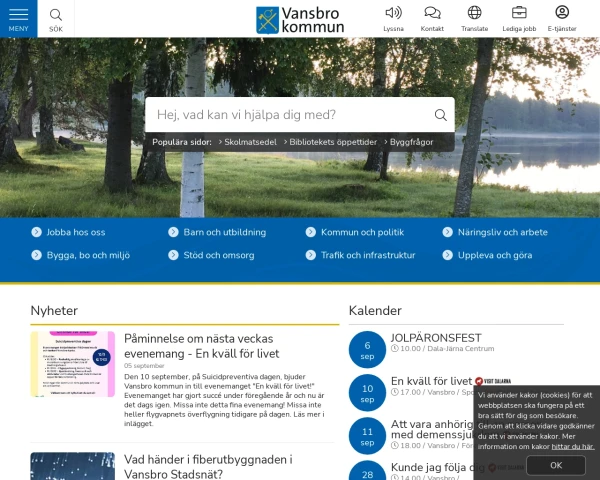Click the 6 sep date circle
The image size is (600, 480).
[x=367, y=349]
